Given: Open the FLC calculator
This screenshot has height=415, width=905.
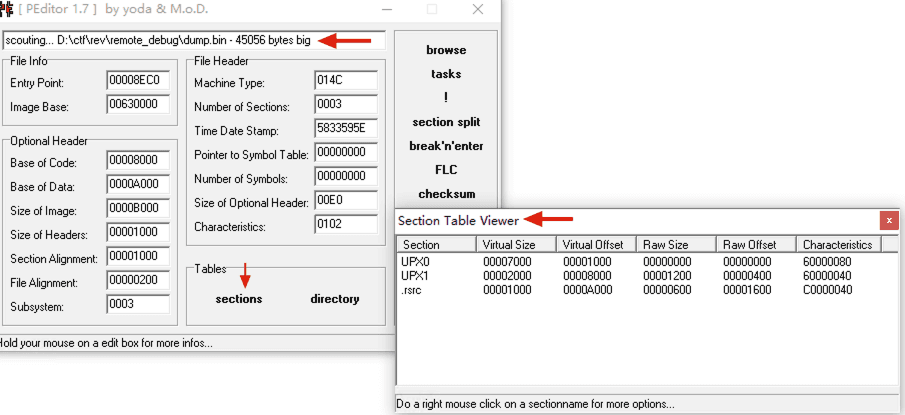Looking at the screenshot, I should (446, 170).
